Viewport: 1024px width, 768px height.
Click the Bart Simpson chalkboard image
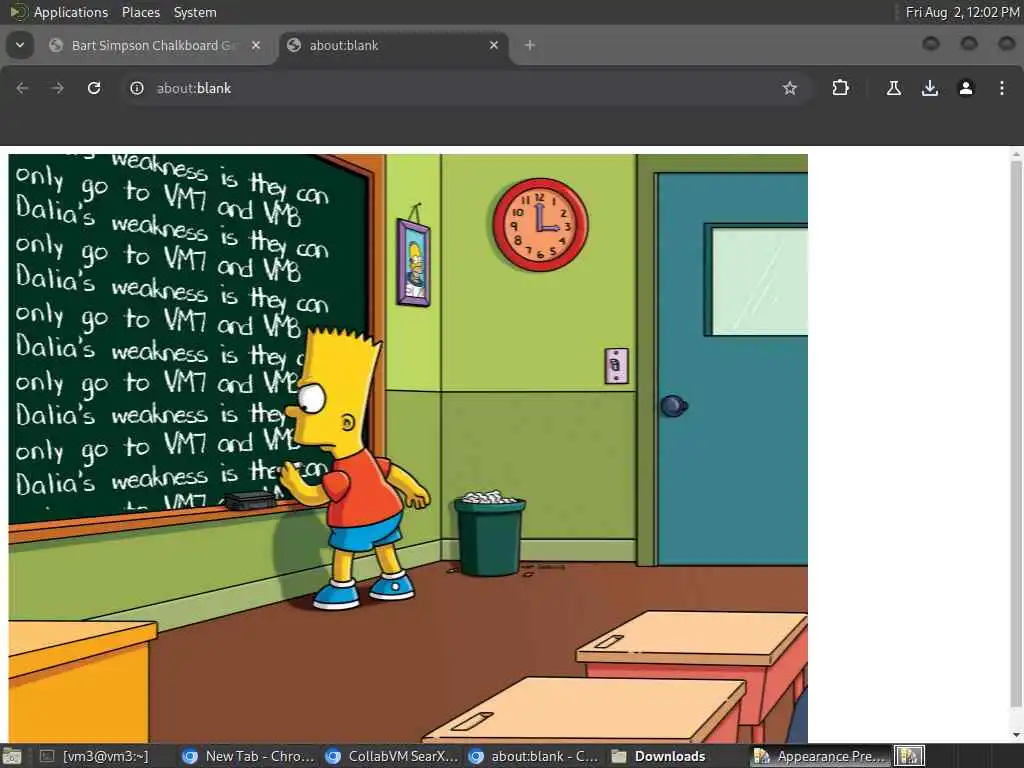click(408, 448)
